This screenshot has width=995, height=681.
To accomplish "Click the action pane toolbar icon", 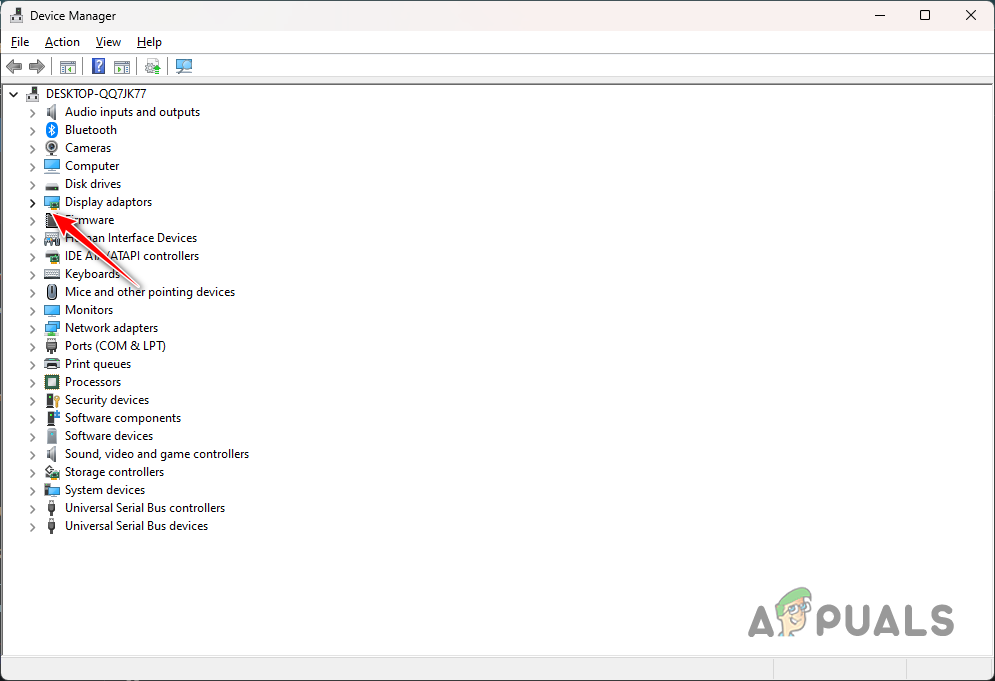I will coord(122,66).
